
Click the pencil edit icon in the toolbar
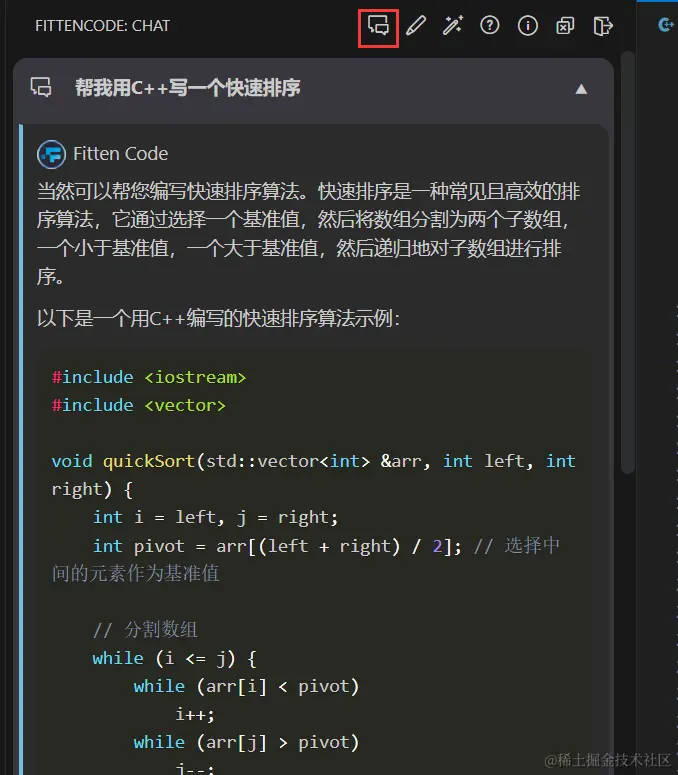pyautogui.click(x=416, y=26)
